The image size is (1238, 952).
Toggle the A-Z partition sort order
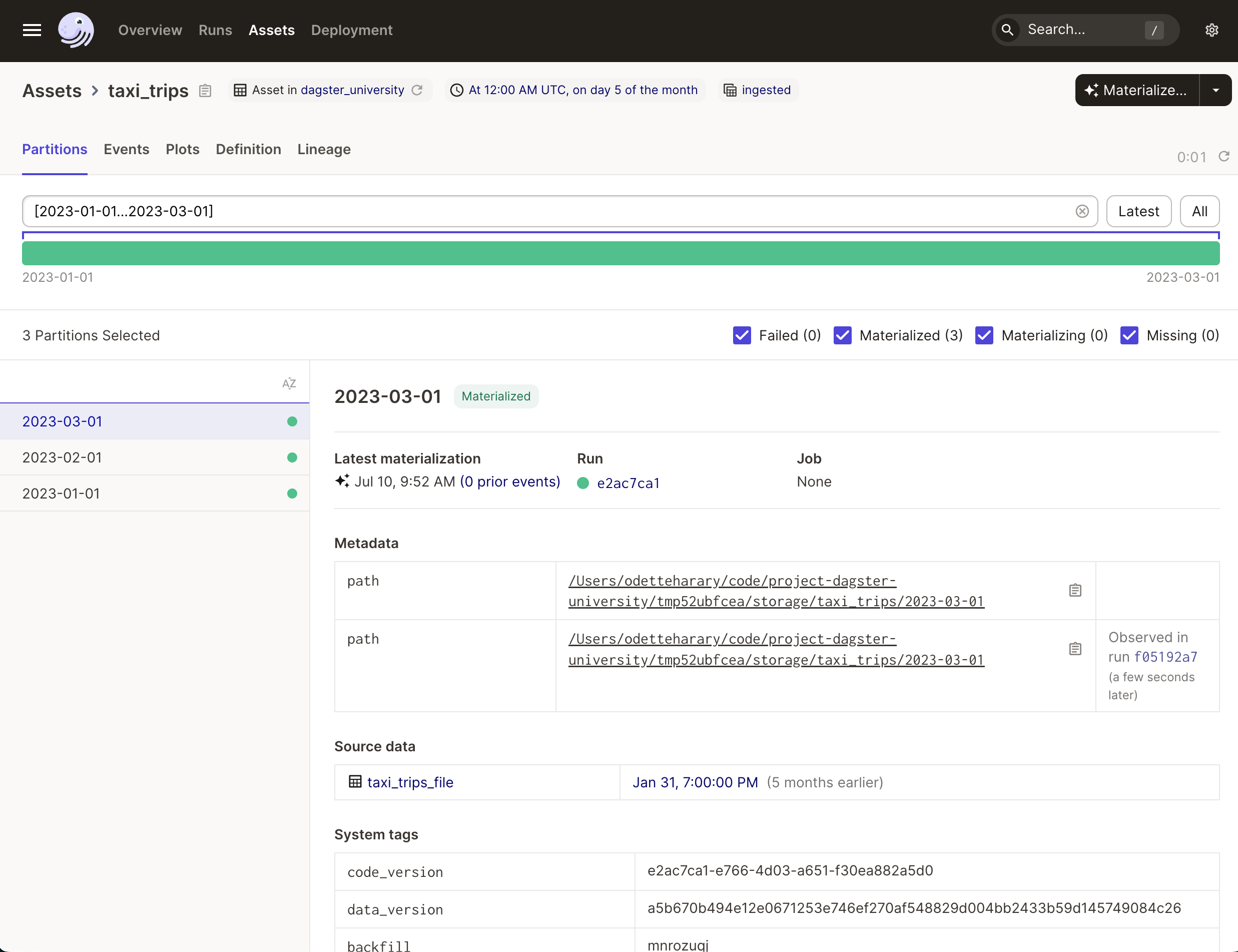289,383
